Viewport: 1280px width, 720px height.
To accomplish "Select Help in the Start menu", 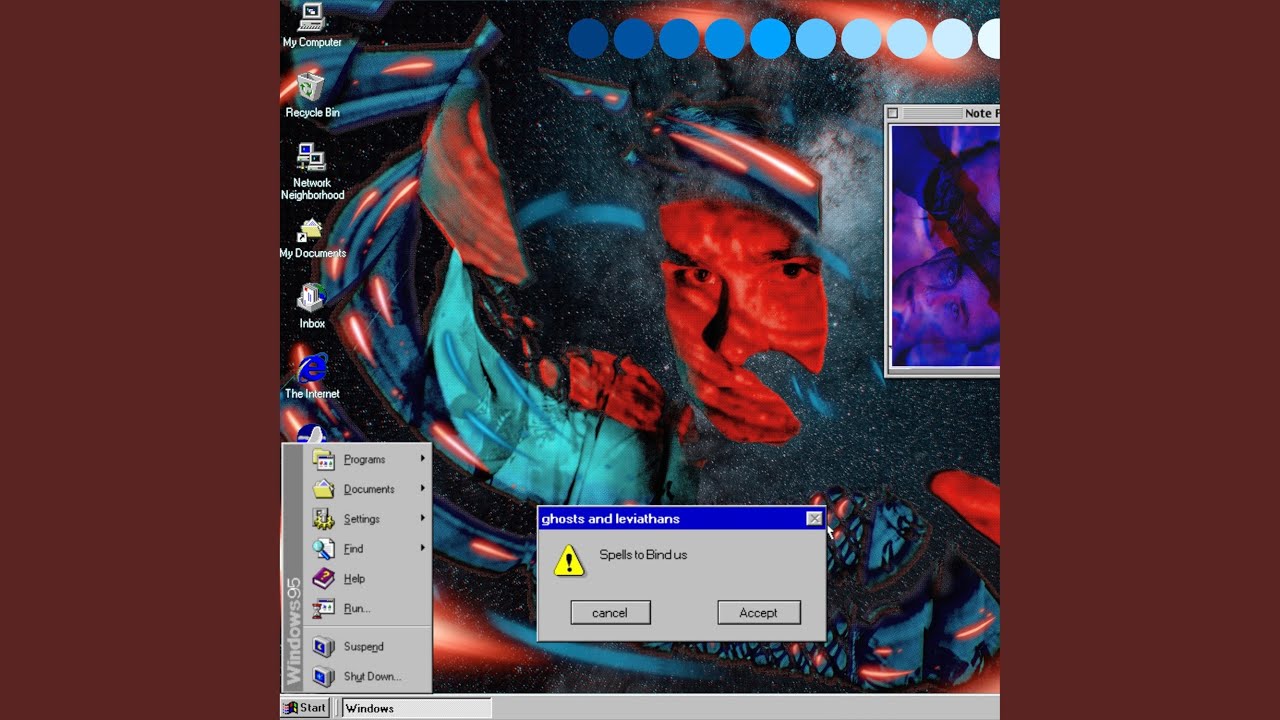I will (367, 578).
